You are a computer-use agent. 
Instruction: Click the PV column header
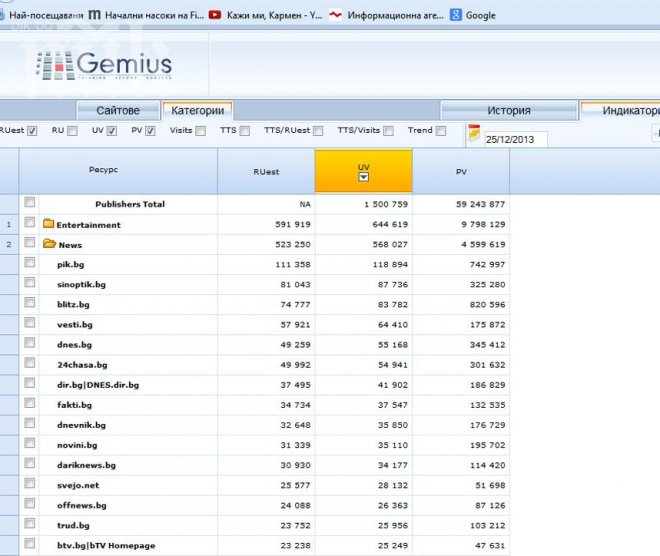pyautogui.click(x=461, y=172)
